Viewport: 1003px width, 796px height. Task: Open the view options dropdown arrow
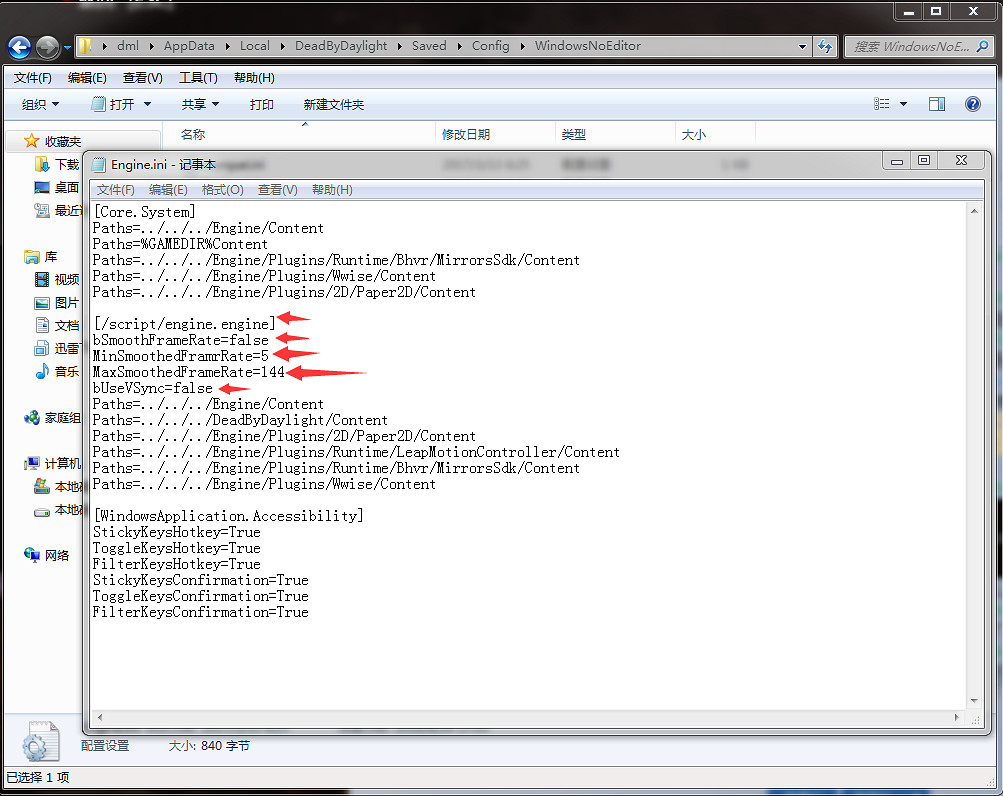point(904,104)
